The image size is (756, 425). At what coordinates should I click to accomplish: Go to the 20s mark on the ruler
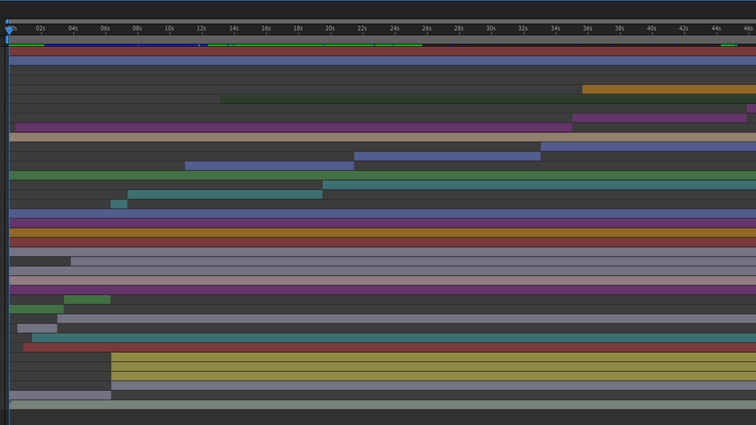coord(330,28)
